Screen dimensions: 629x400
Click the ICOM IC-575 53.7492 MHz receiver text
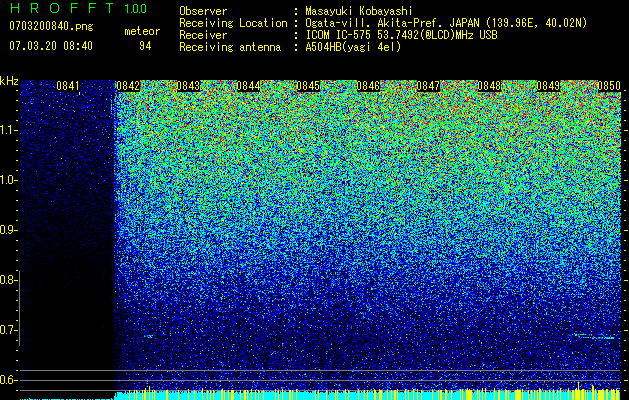click(402, 35)
